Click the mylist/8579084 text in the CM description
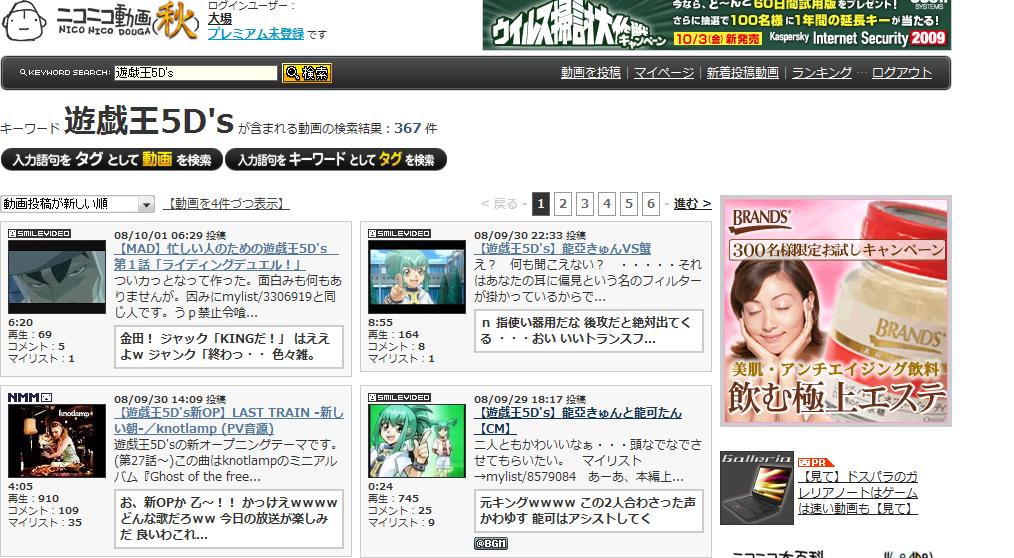Image resolution: width=1014 pixels, height=558 pixels. [x=531, y=477]
